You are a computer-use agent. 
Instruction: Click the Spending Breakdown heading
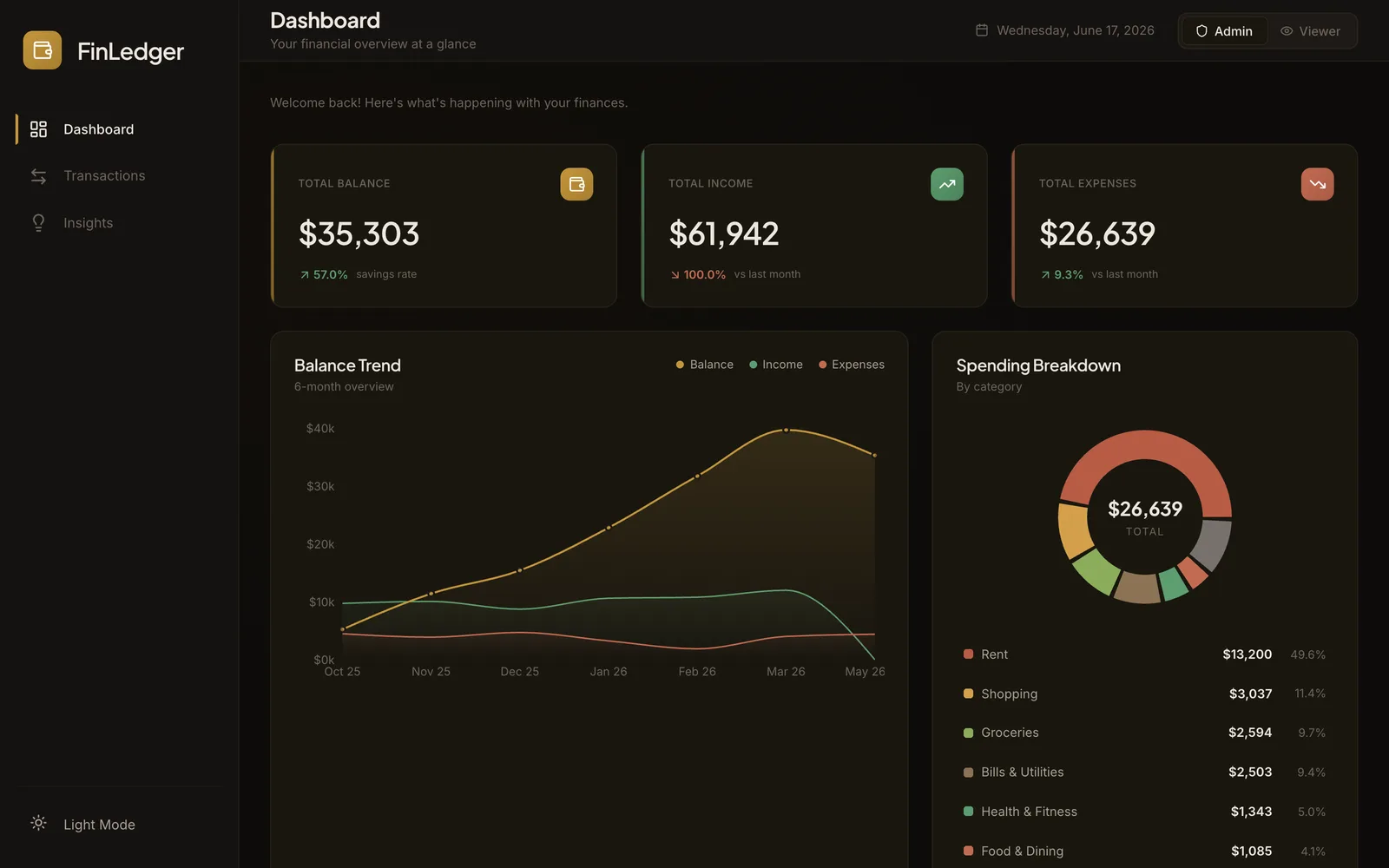pos(1038,365)
